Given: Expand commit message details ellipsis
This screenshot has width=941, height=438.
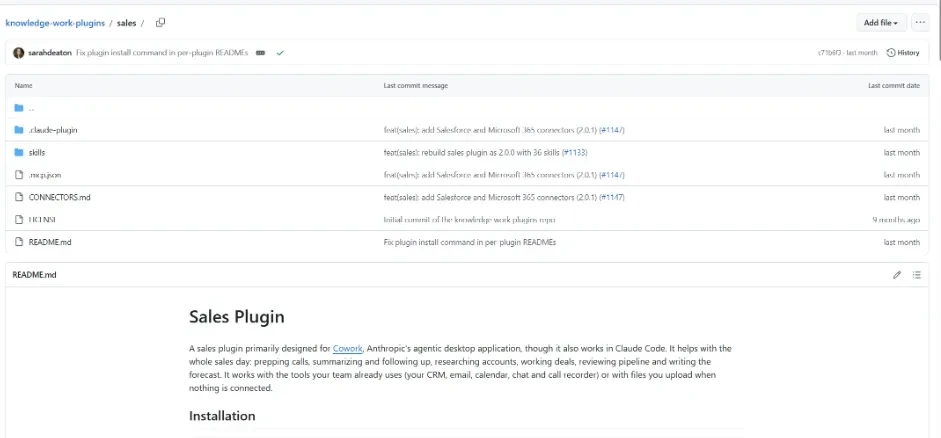Looking at the screenshot, I should coord(260,53).
